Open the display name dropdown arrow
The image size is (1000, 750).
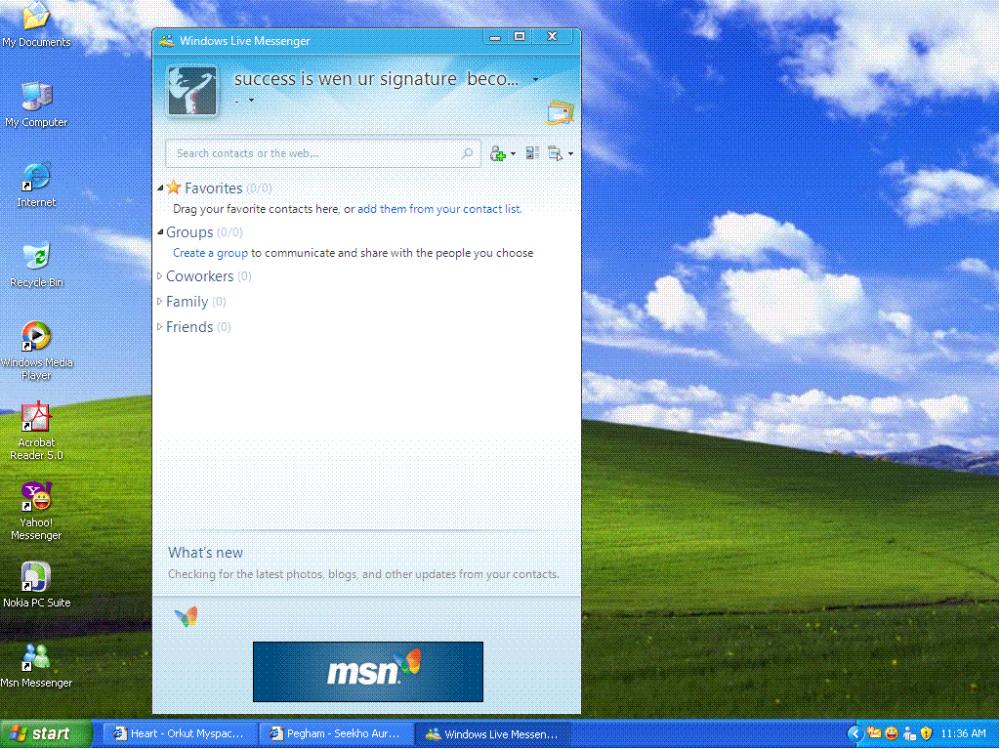[535, 80]
